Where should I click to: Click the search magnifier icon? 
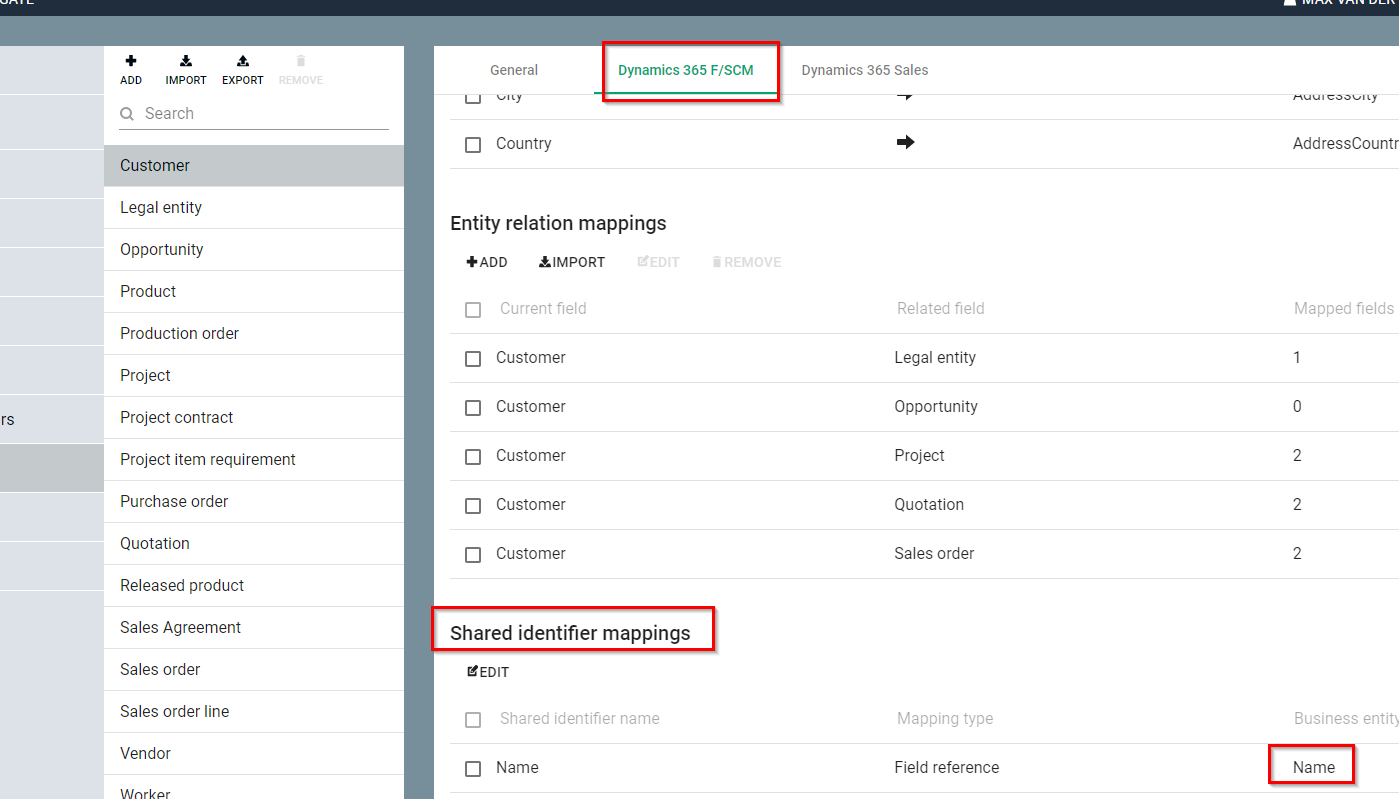coord(127,114)
